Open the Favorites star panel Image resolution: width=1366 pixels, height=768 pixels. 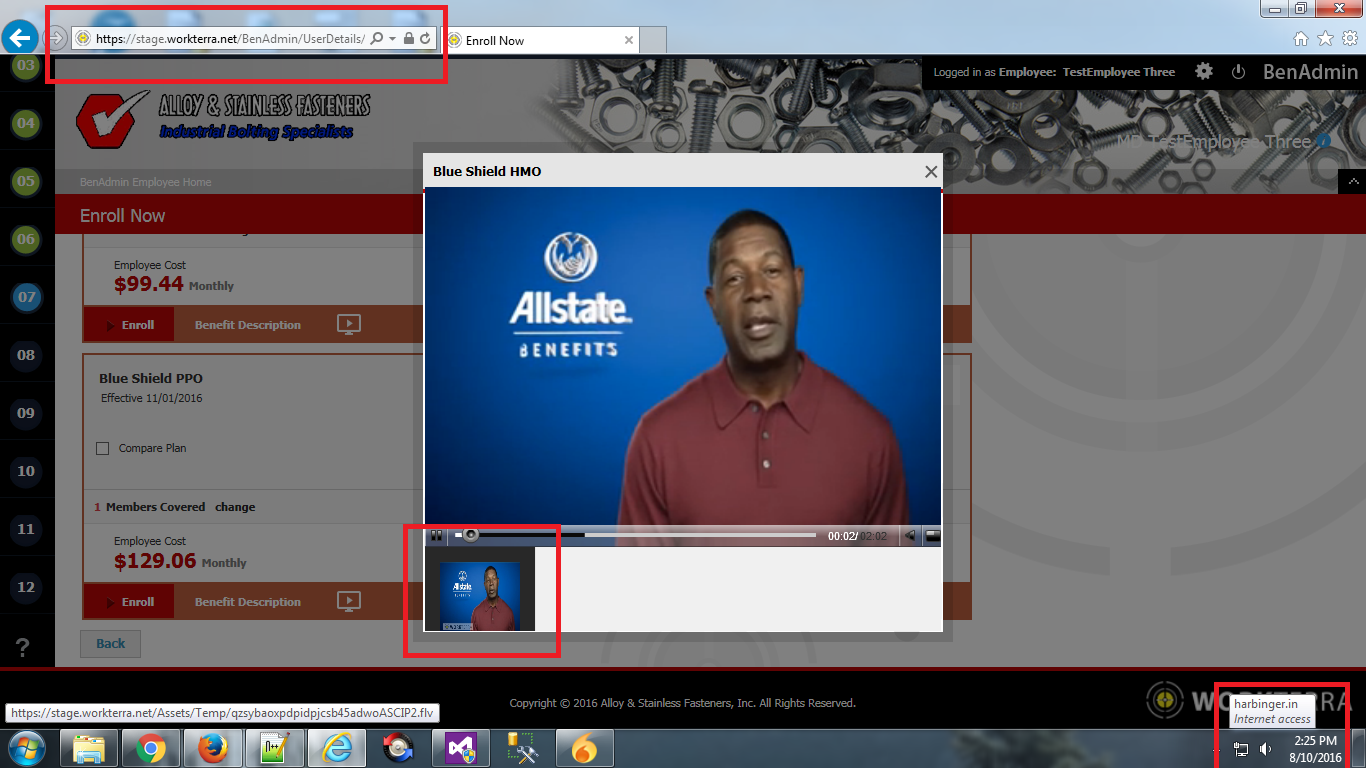tap(1325, 39)
